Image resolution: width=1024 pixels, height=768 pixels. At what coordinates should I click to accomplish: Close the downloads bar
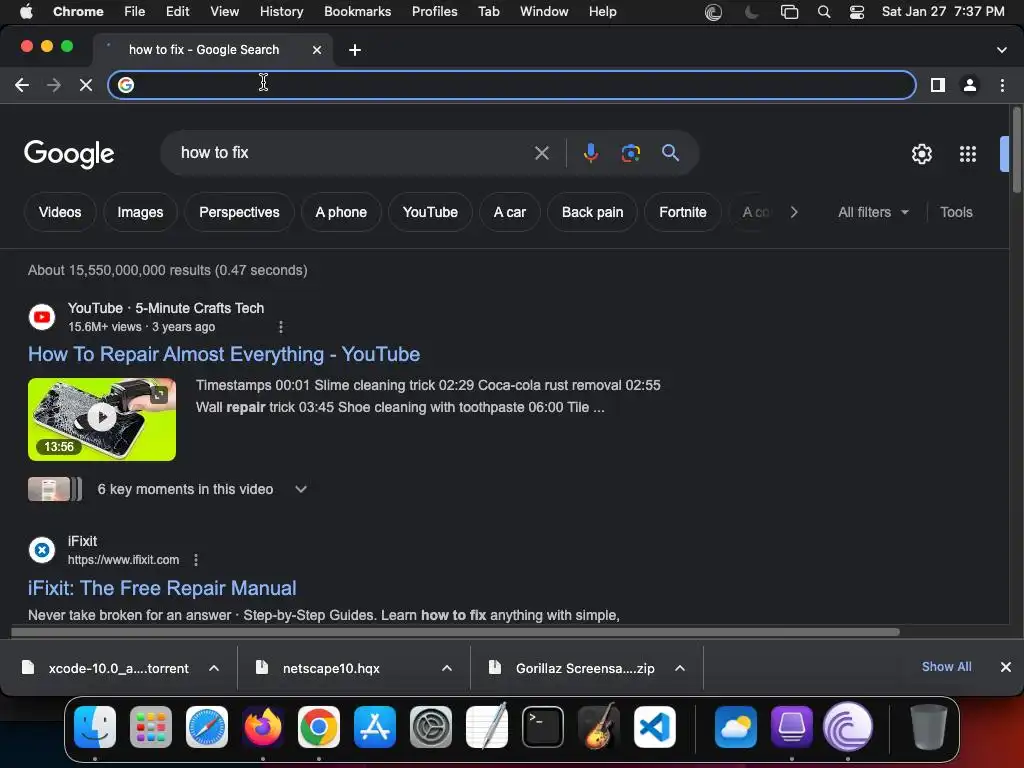[1006, 667]
